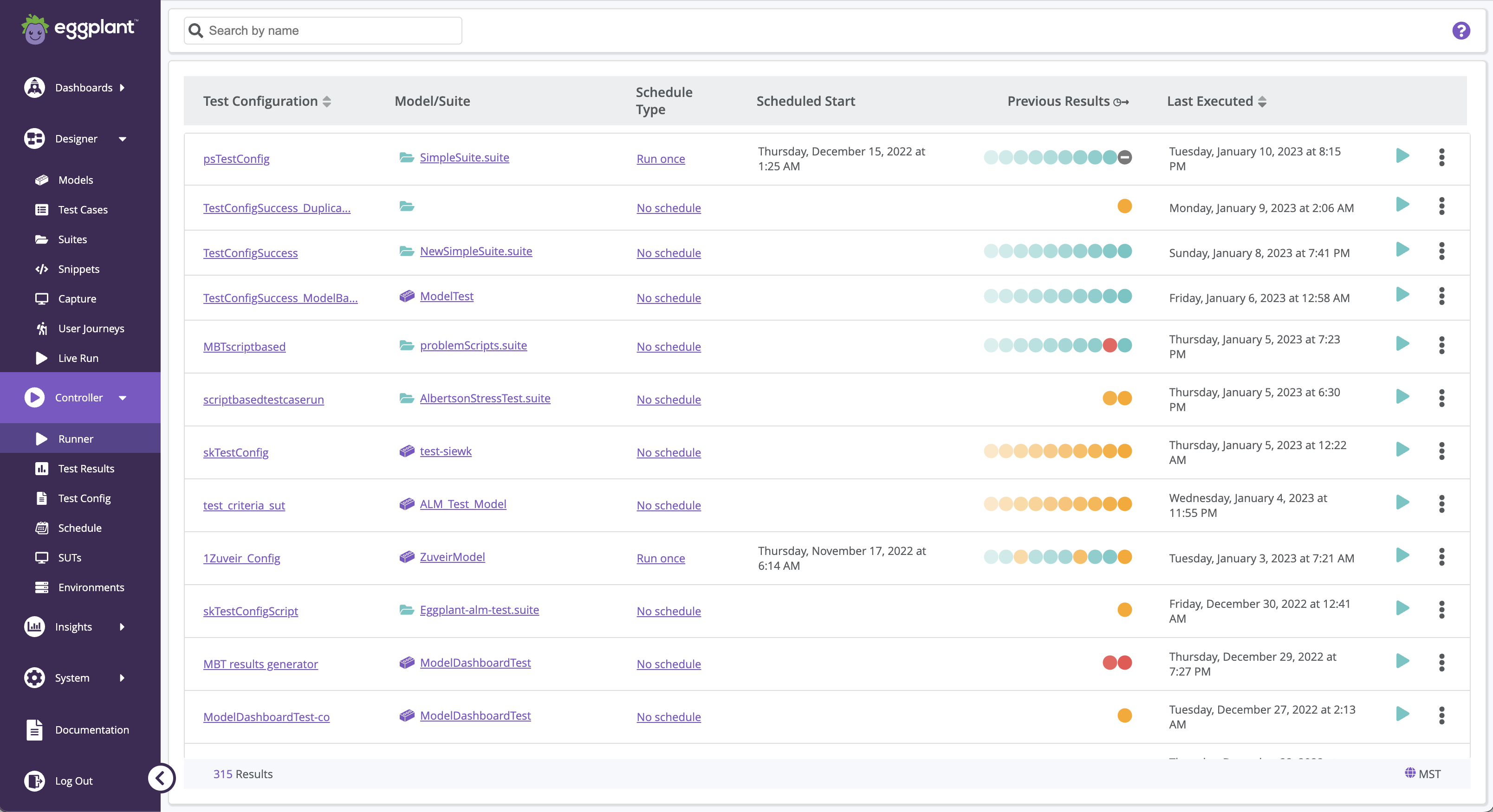Click the Log Out icon
Image resolution: width=1493 pixels, height=812 pixels.
click(34, 781)
